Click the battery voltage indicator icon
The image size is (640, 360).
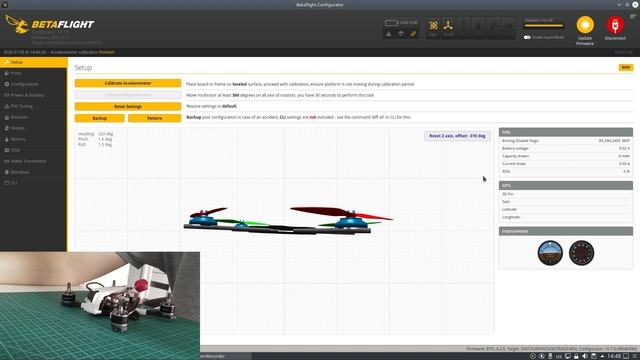click(391, 23)
